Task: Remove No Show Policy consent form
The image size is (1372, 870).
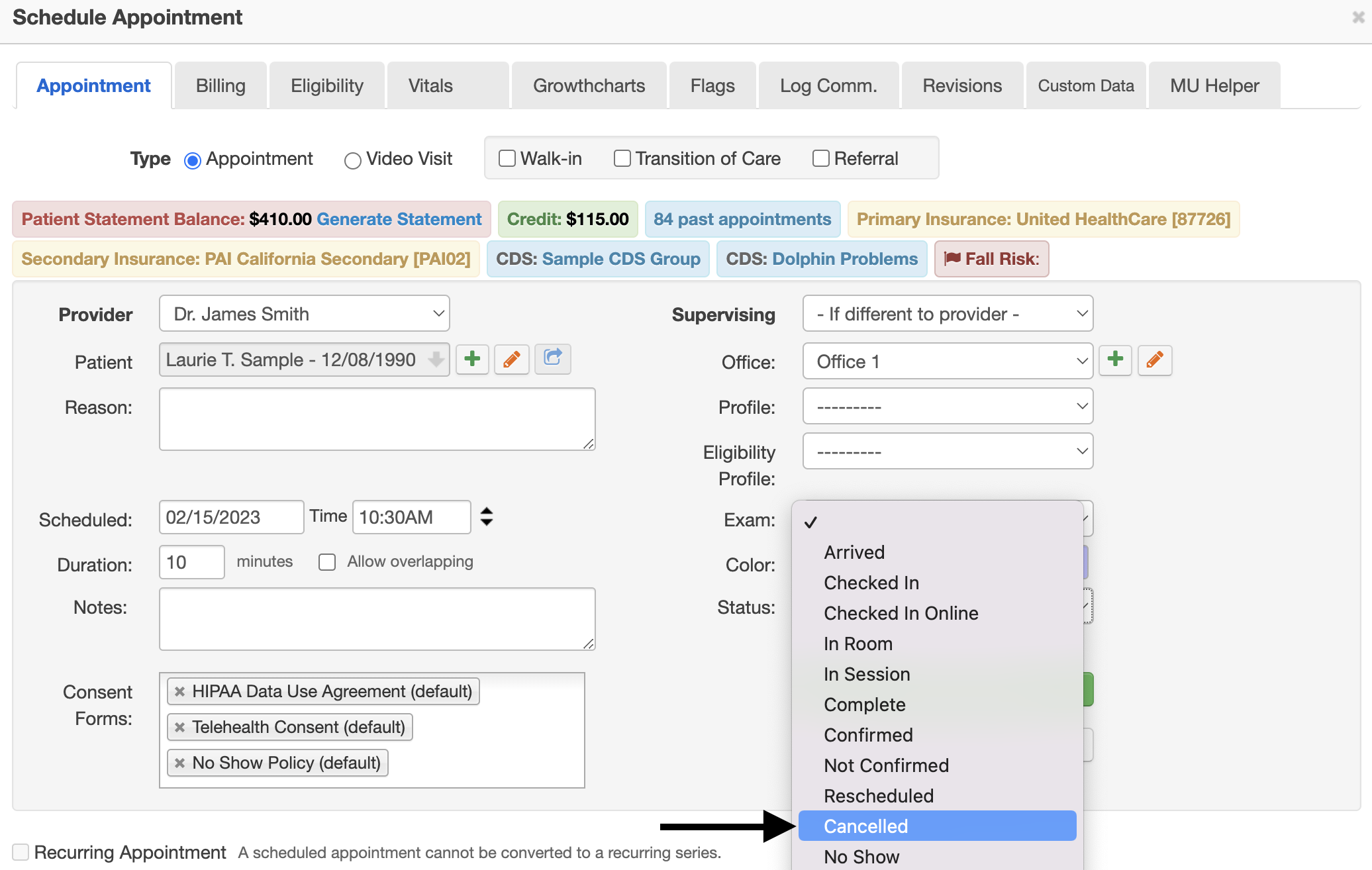Action: coord(179,763)
